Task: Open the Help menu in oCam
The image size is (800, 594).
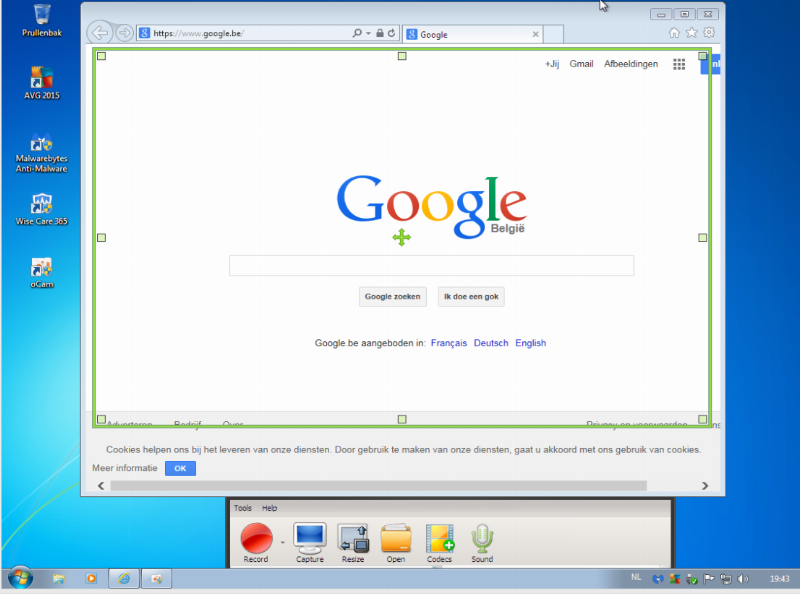Action: [269, 508]
